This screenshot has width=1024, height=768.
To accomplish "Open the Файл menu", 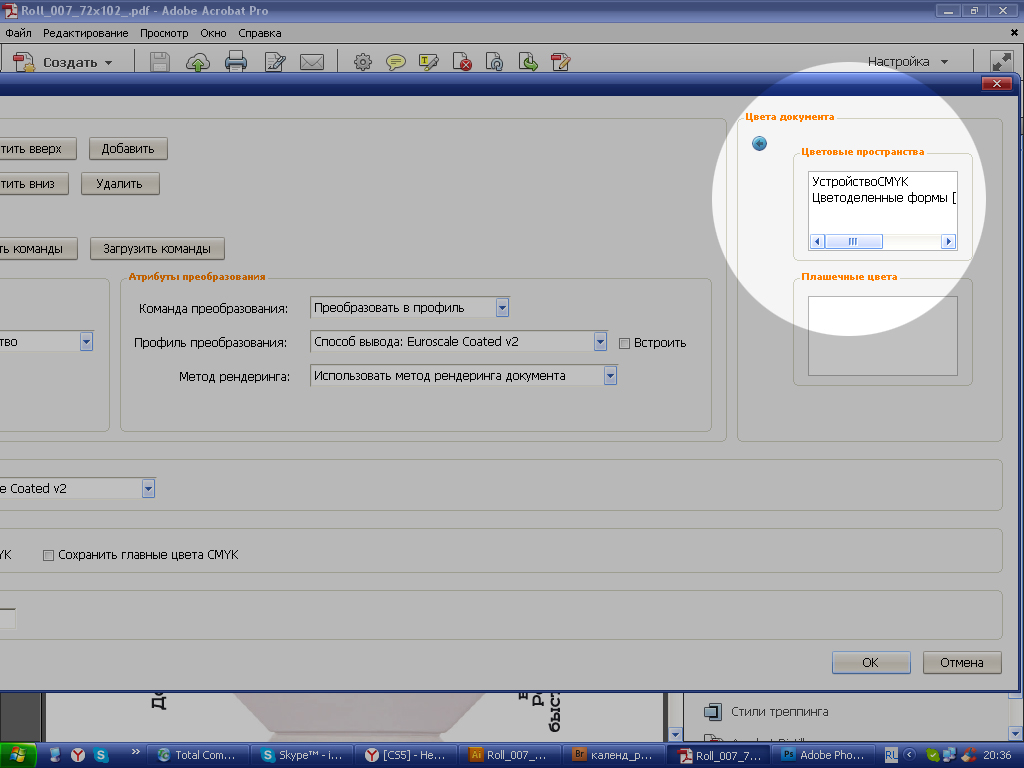I will (18, 33).
